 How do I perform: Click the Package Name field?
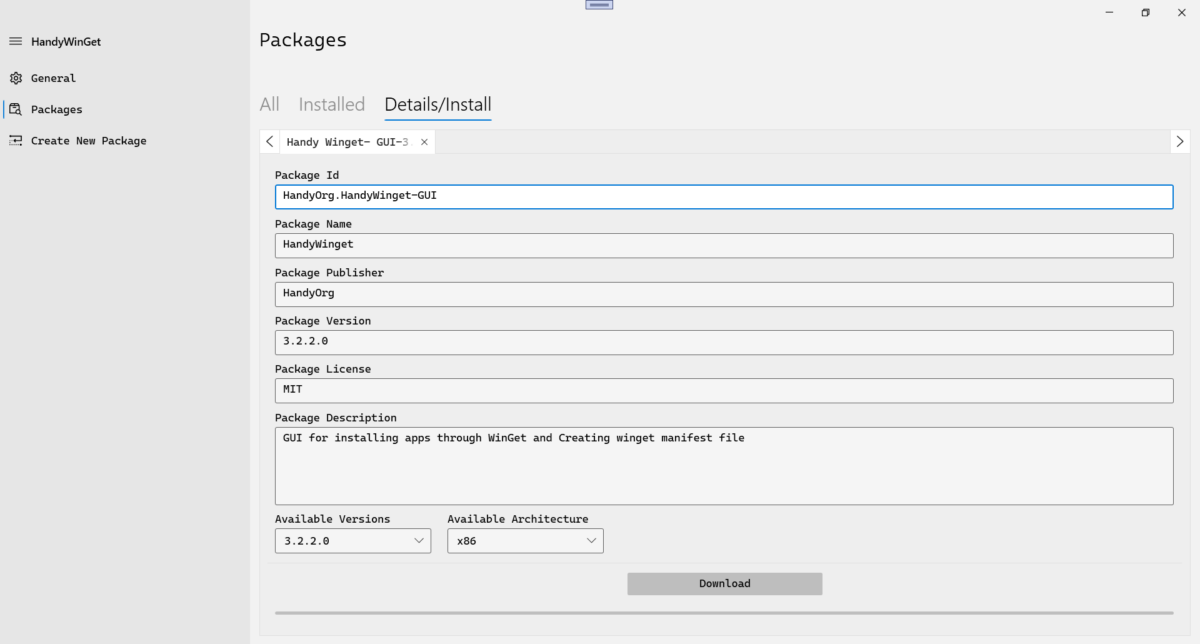click(x=724, y=245)
